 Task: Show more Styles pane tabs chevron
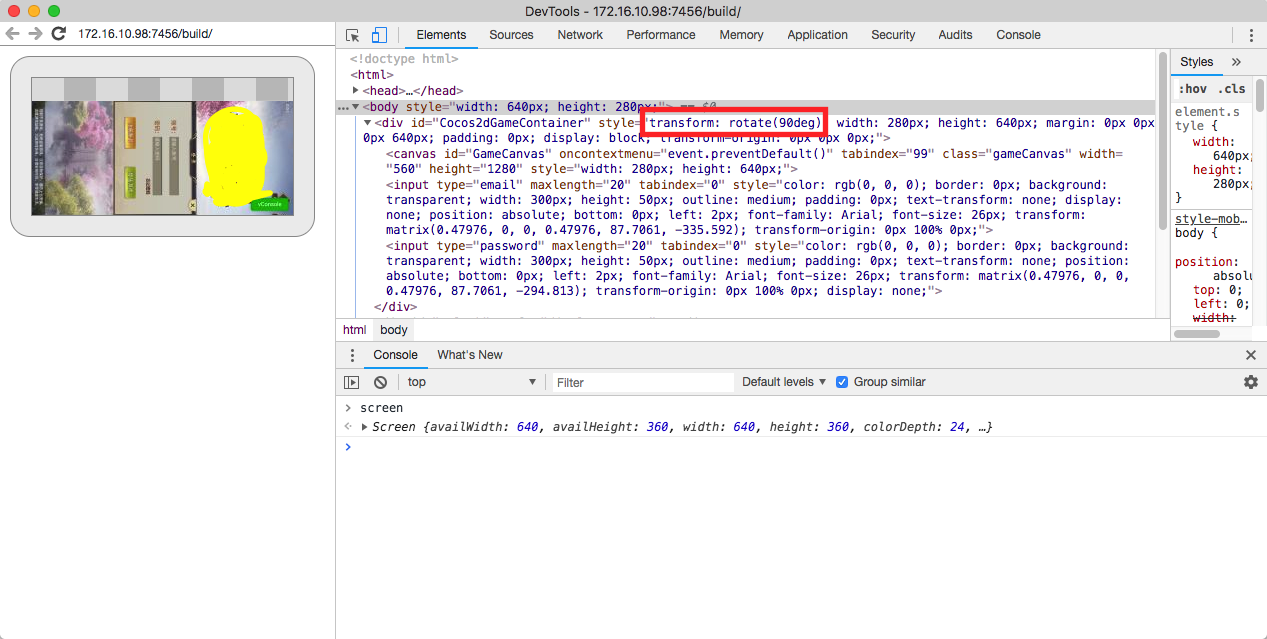(1236, 62)
